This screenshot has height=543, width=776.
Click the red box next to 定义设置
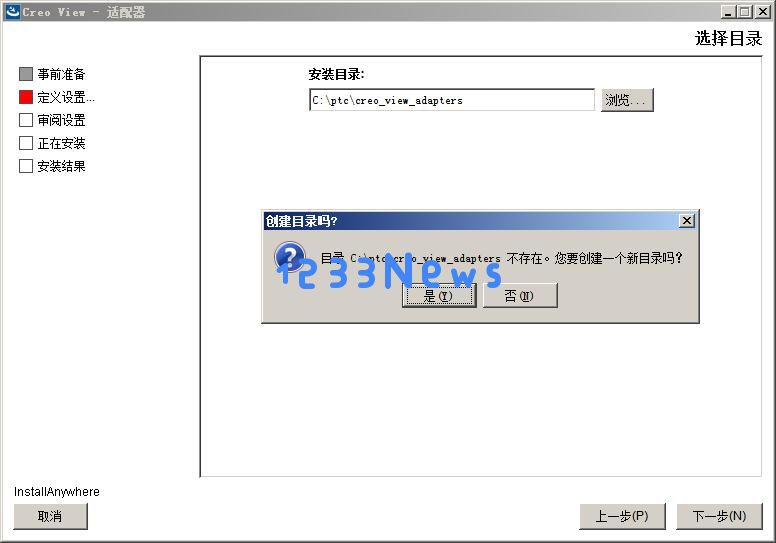pos(26,97)
